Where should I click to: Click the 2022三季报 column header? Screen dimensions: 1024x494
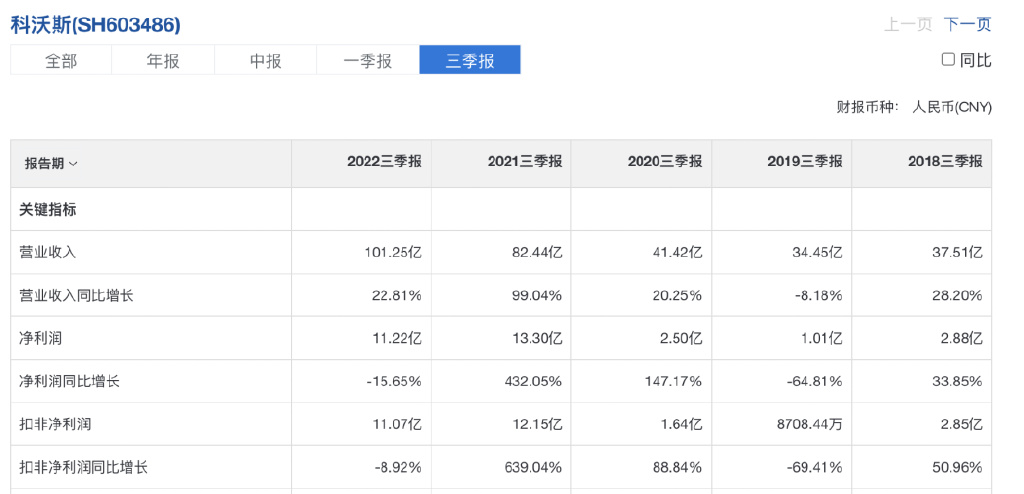[384, 162]
